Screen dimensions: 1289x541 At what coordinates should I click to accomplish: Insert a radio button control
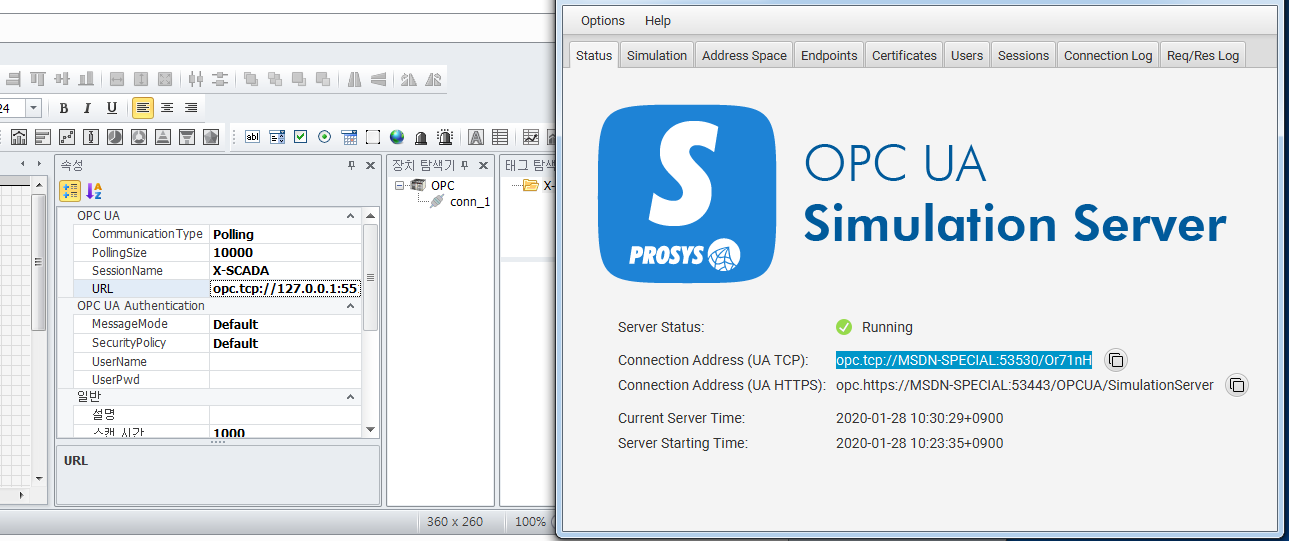pos(325,137)
